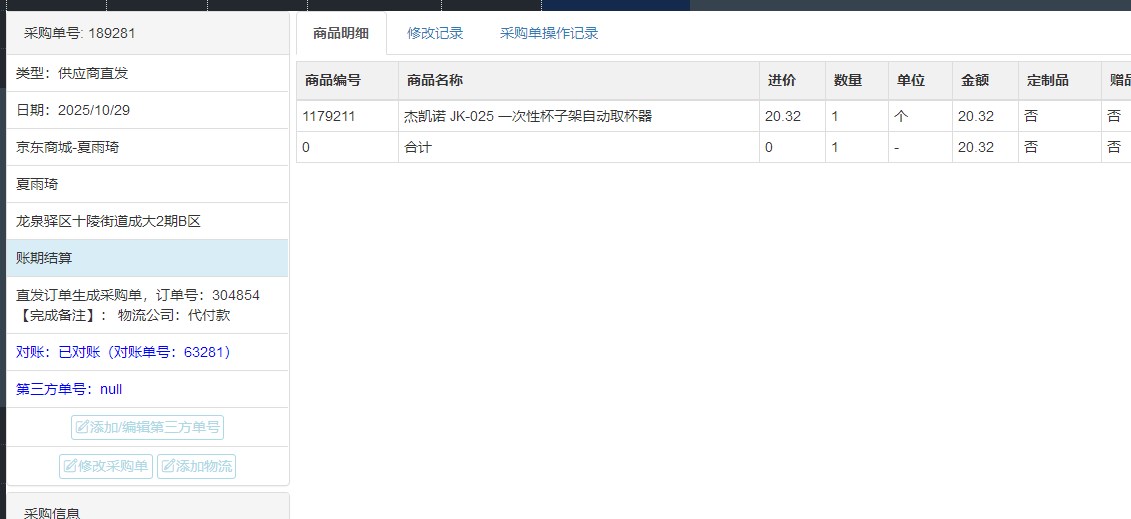The height and width of the screenshot is (519, 1131).
Task: Click the 商品编号 column header
Action: point(332,80)
